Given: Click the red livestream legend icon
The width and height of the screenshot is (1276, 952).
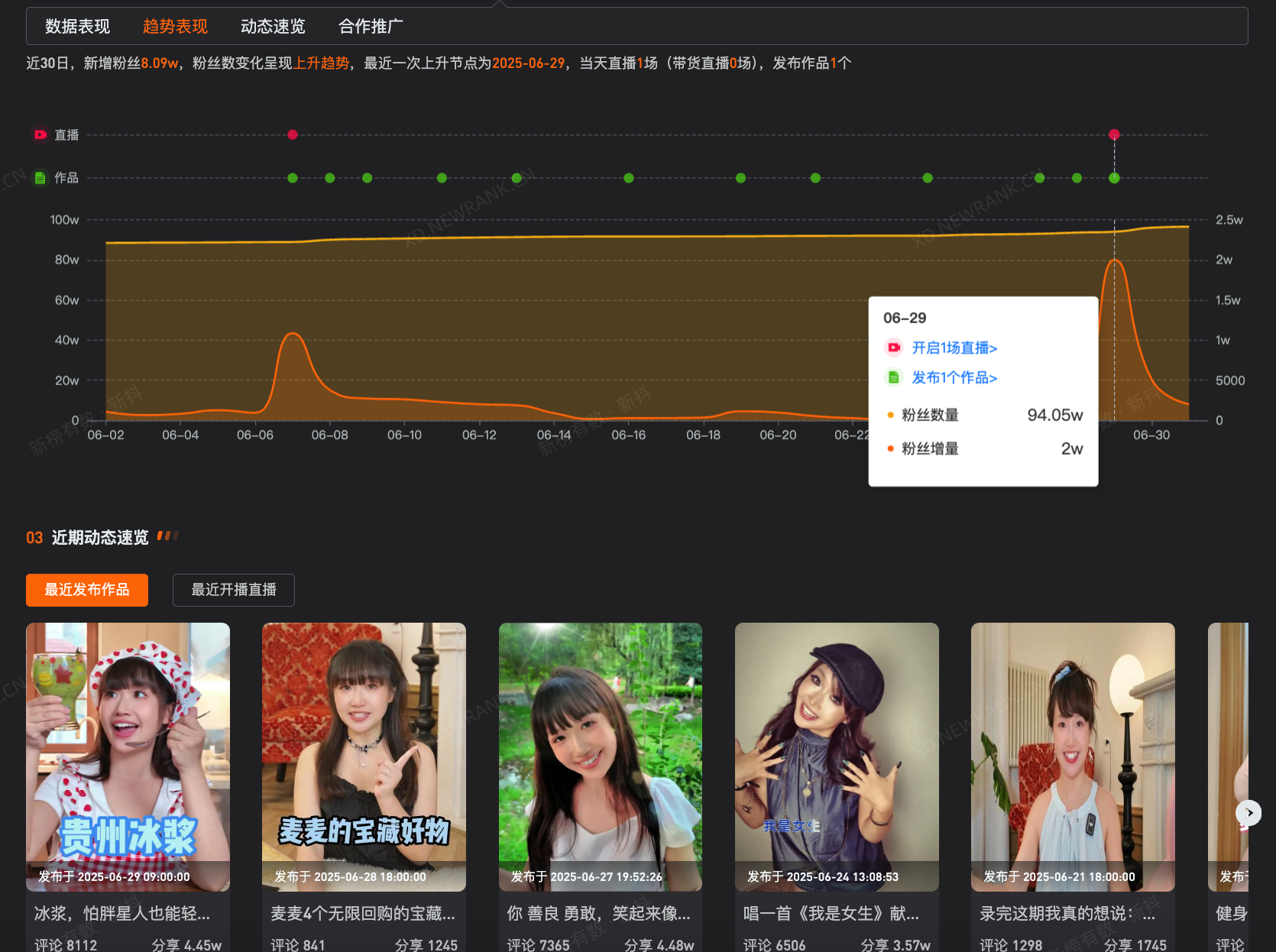Looking at the screenshot, I should (x=40, y=134).
